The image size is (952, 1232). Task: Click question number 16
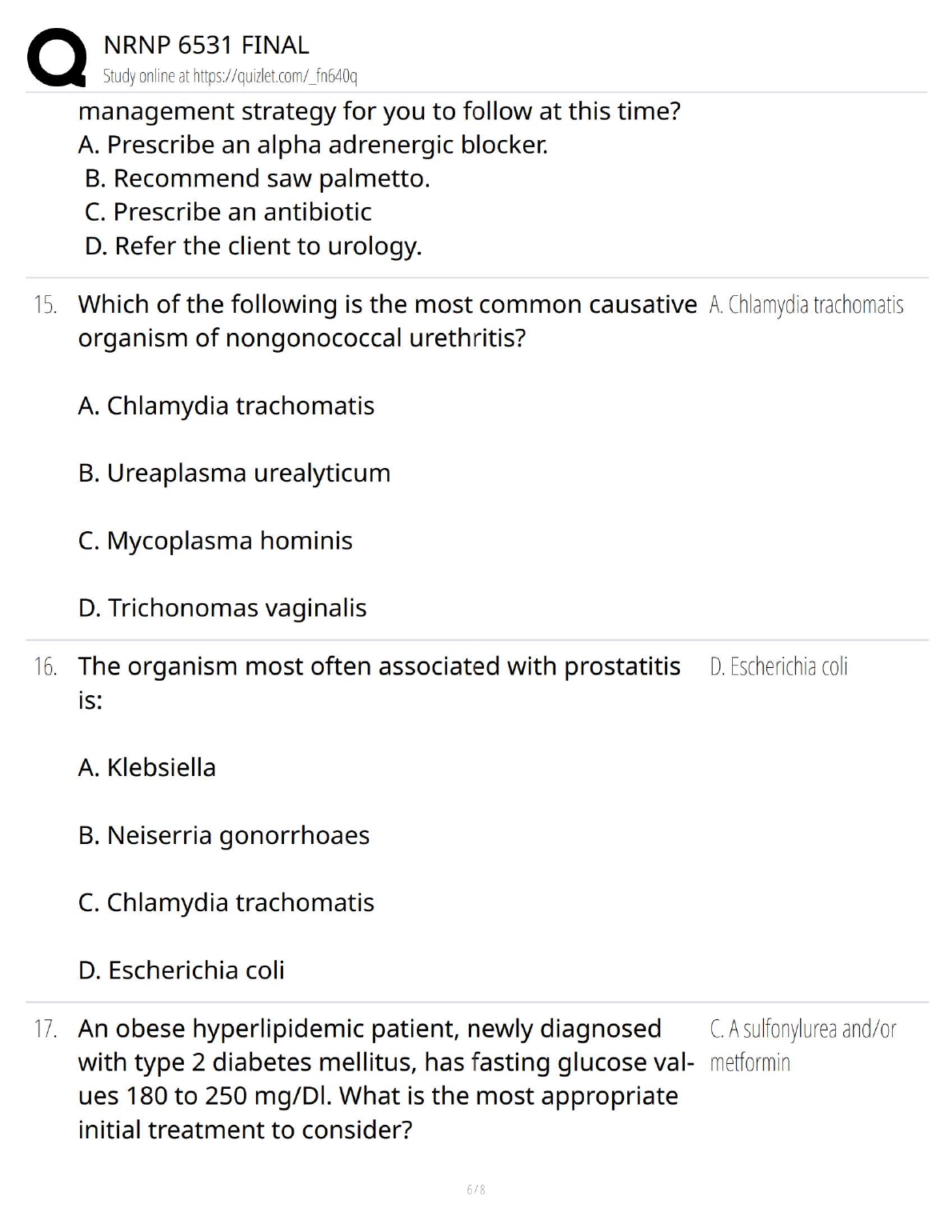[x=46, y=666]
